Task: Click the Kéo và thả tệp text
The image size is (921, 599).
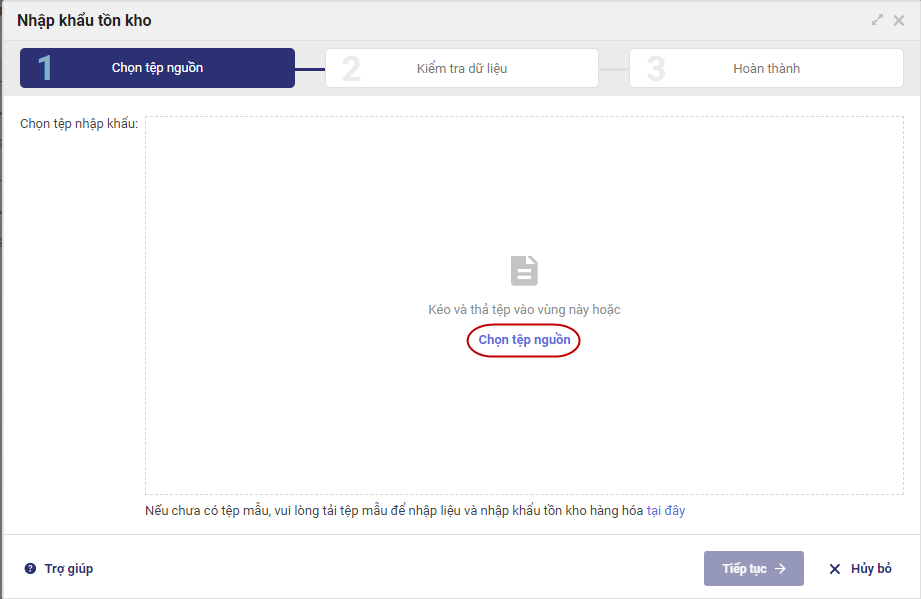Action: [524, 309]
